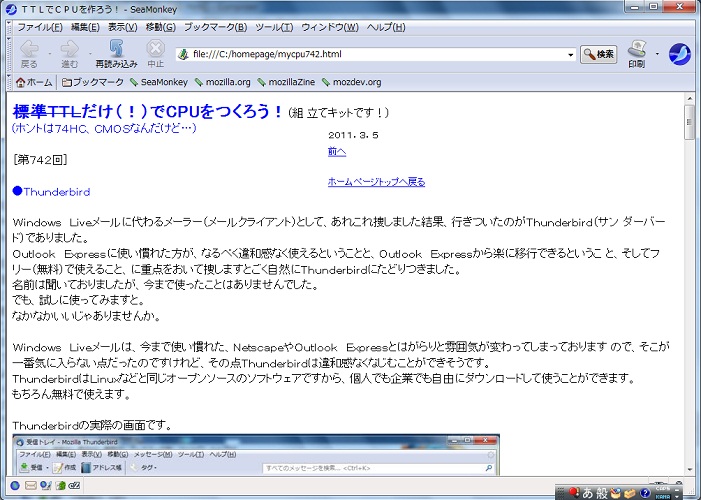Viewport: 701px width, 500px height.
Task: Click the scrollbar up arrow
Action: pyautogui.click(x=689, y=98)
